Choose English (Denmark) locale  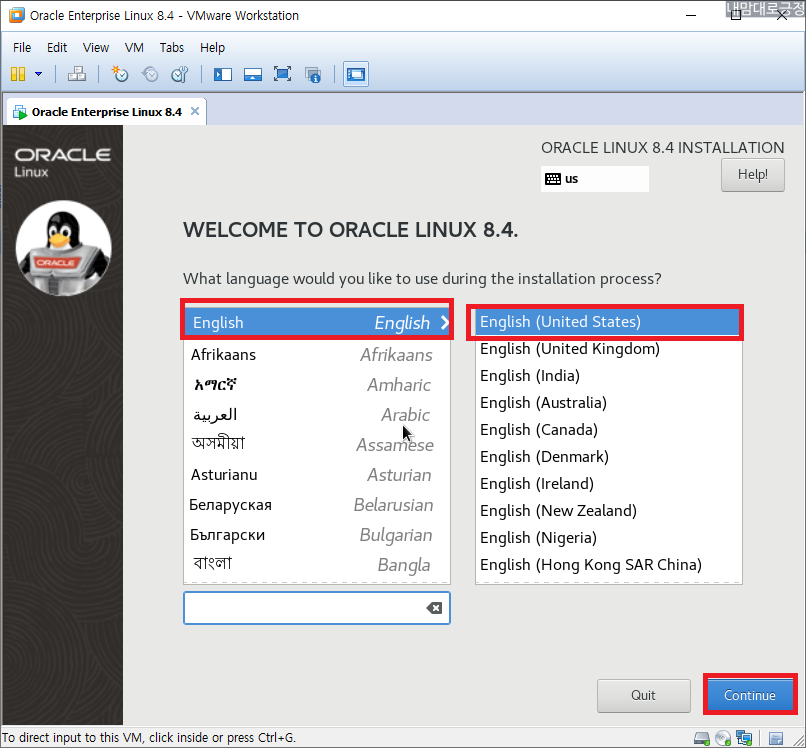click(609, 457)
